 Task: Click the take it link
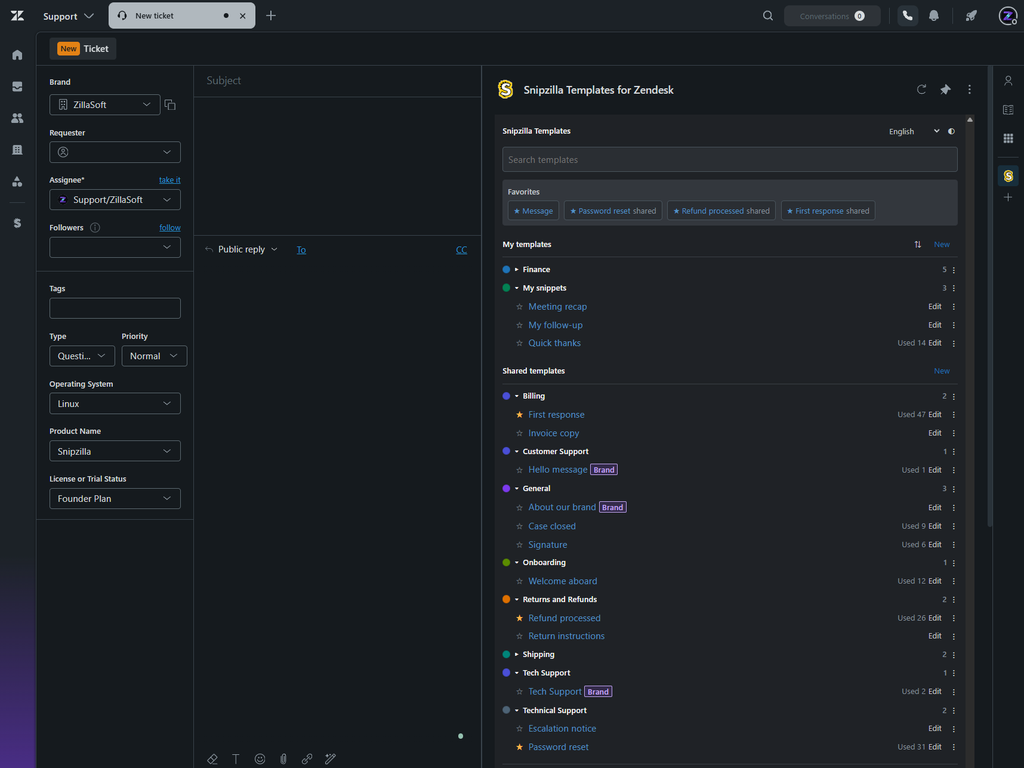click(170, 180)
